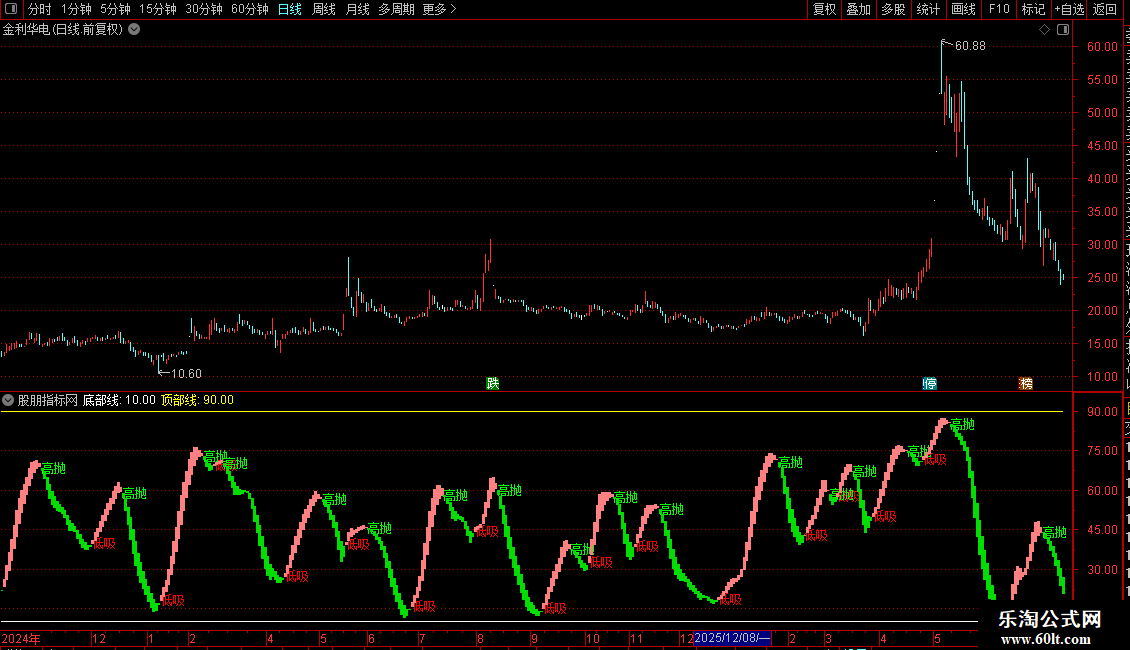Screen dimensions: 1130x650
Task: Click the 标记 mark button
Action: (x=1033, y=9)
